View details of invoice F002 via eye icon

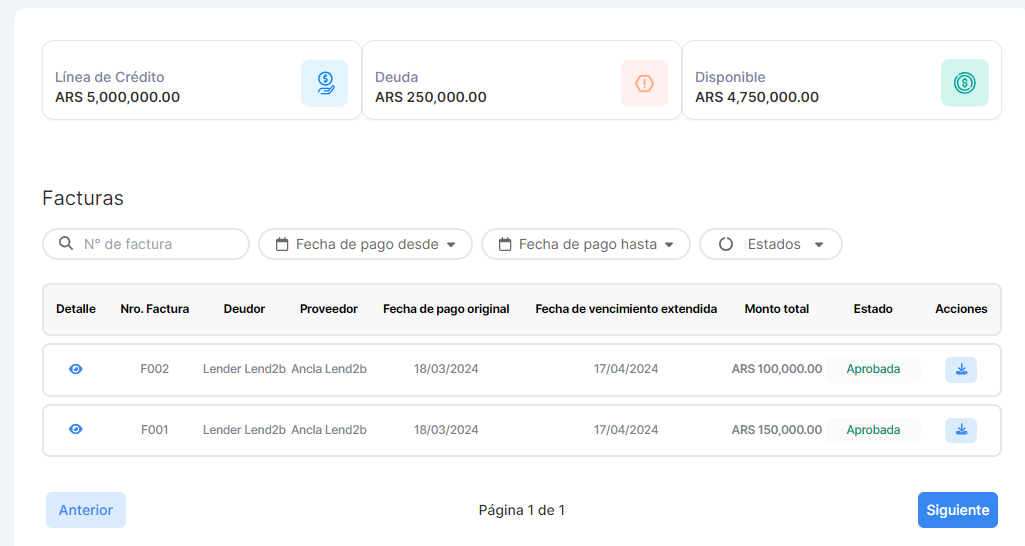point(76,369)
